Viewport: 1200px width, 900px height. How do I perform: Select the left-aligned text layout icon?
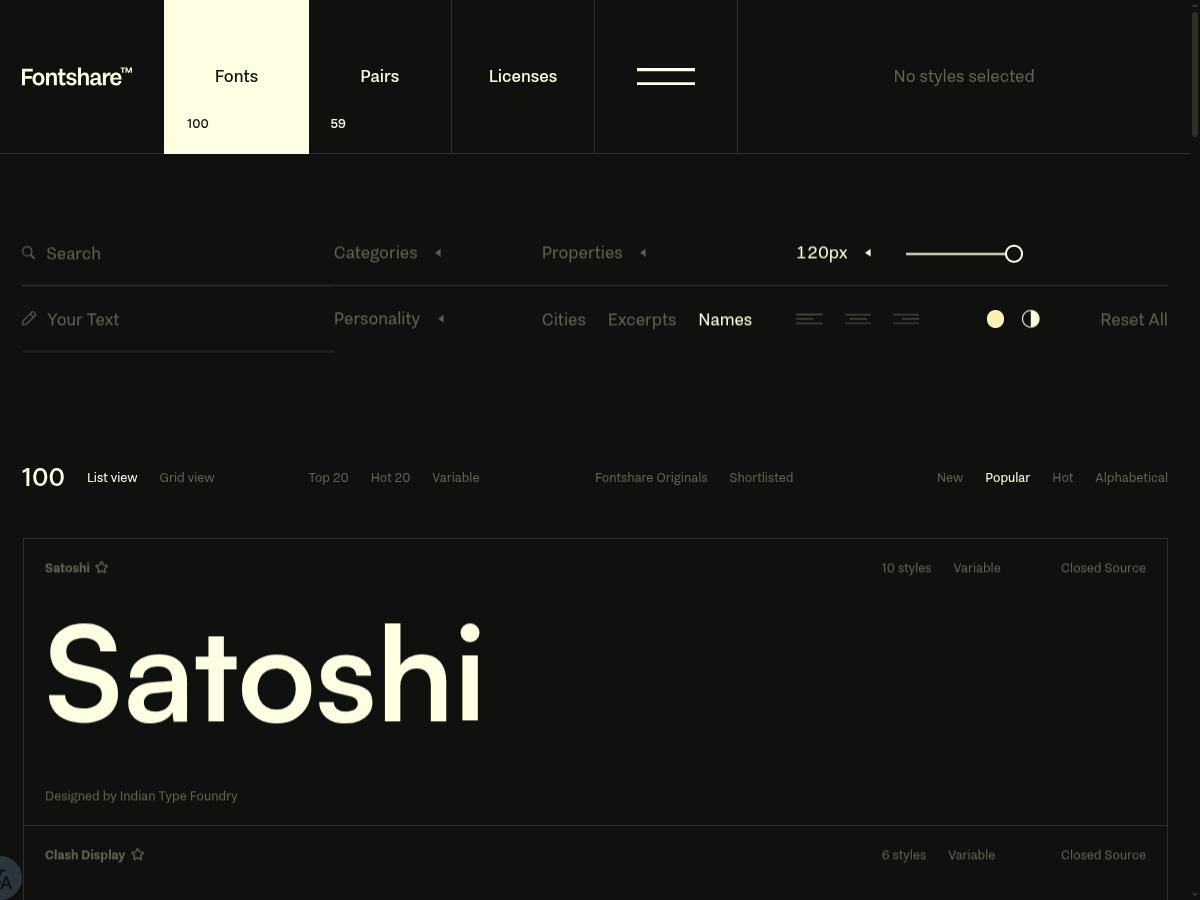(x=809, y=318)
